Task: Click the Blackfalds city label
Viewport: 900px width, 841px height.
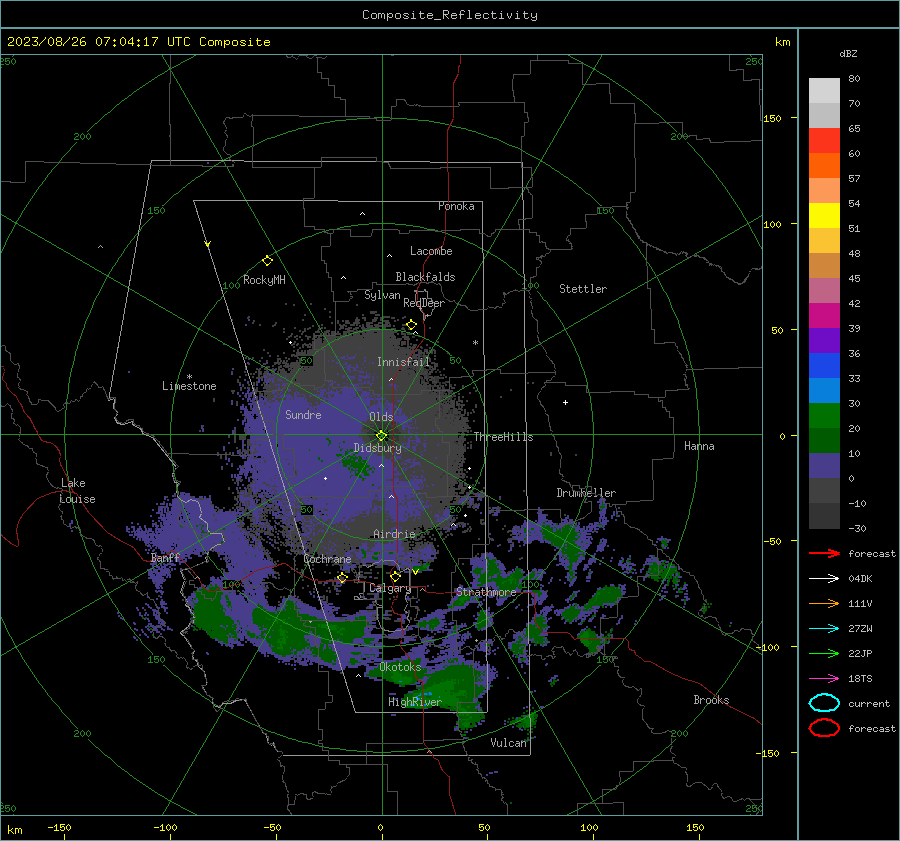Action: 425,277
